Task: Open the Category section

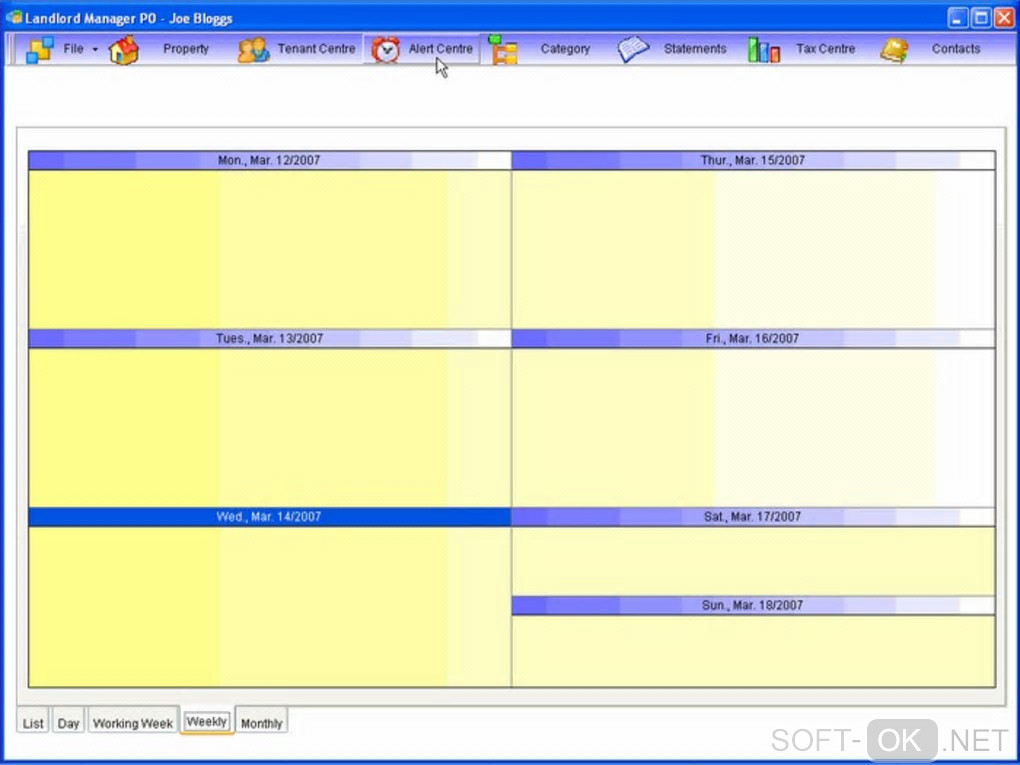Action: tap(565, 49)
